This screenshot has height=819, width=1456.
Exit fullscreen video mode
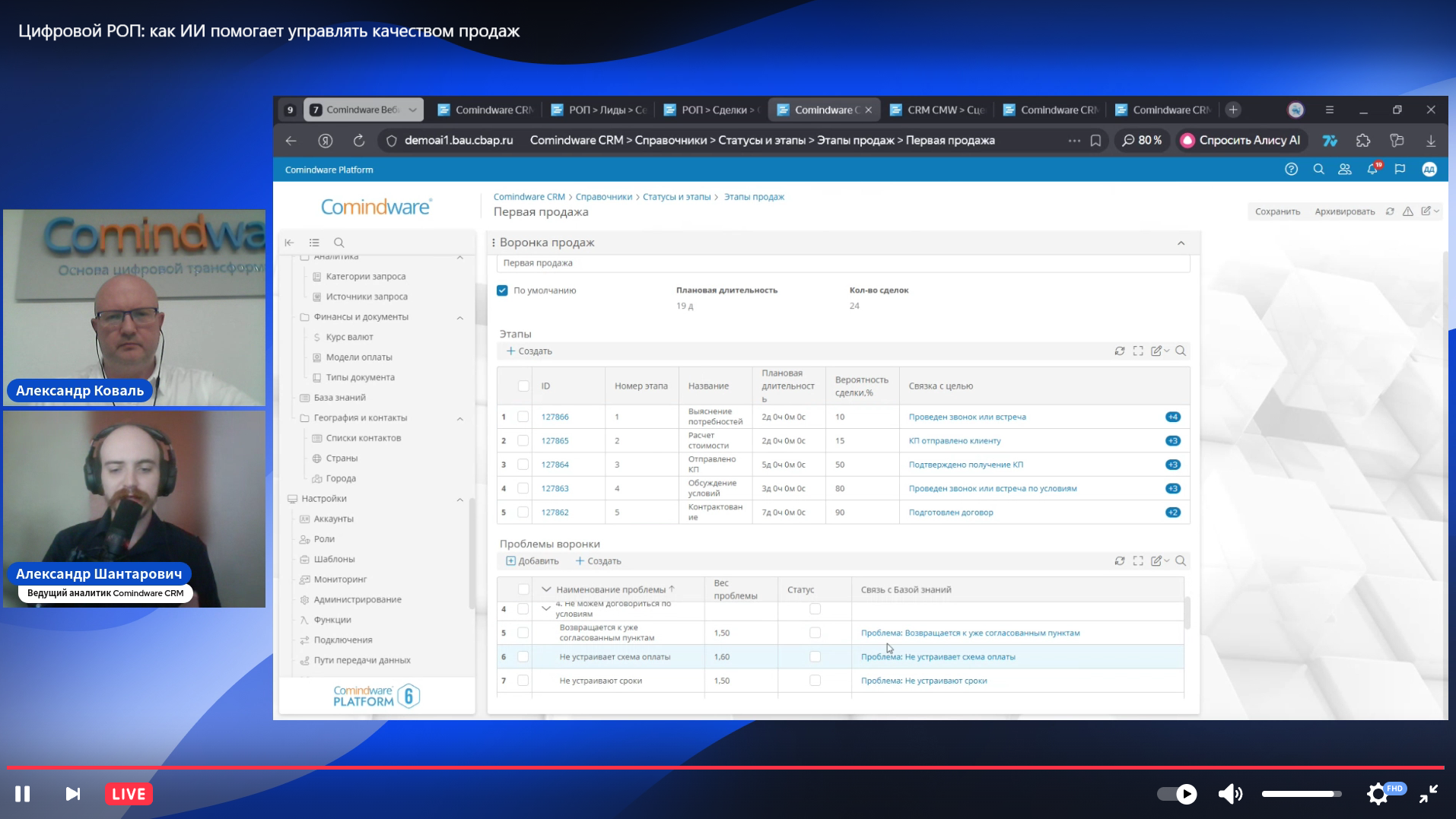point(1429,794)
